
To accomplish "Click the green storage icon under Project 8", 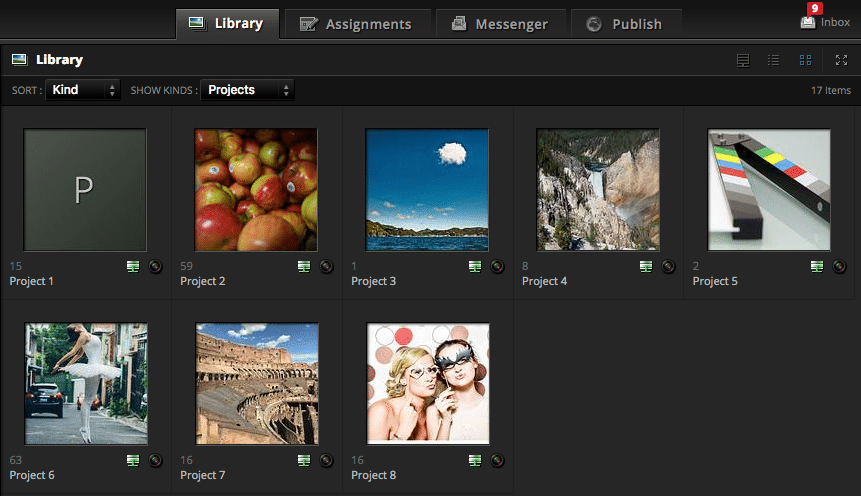I will (x=475, y=460).
